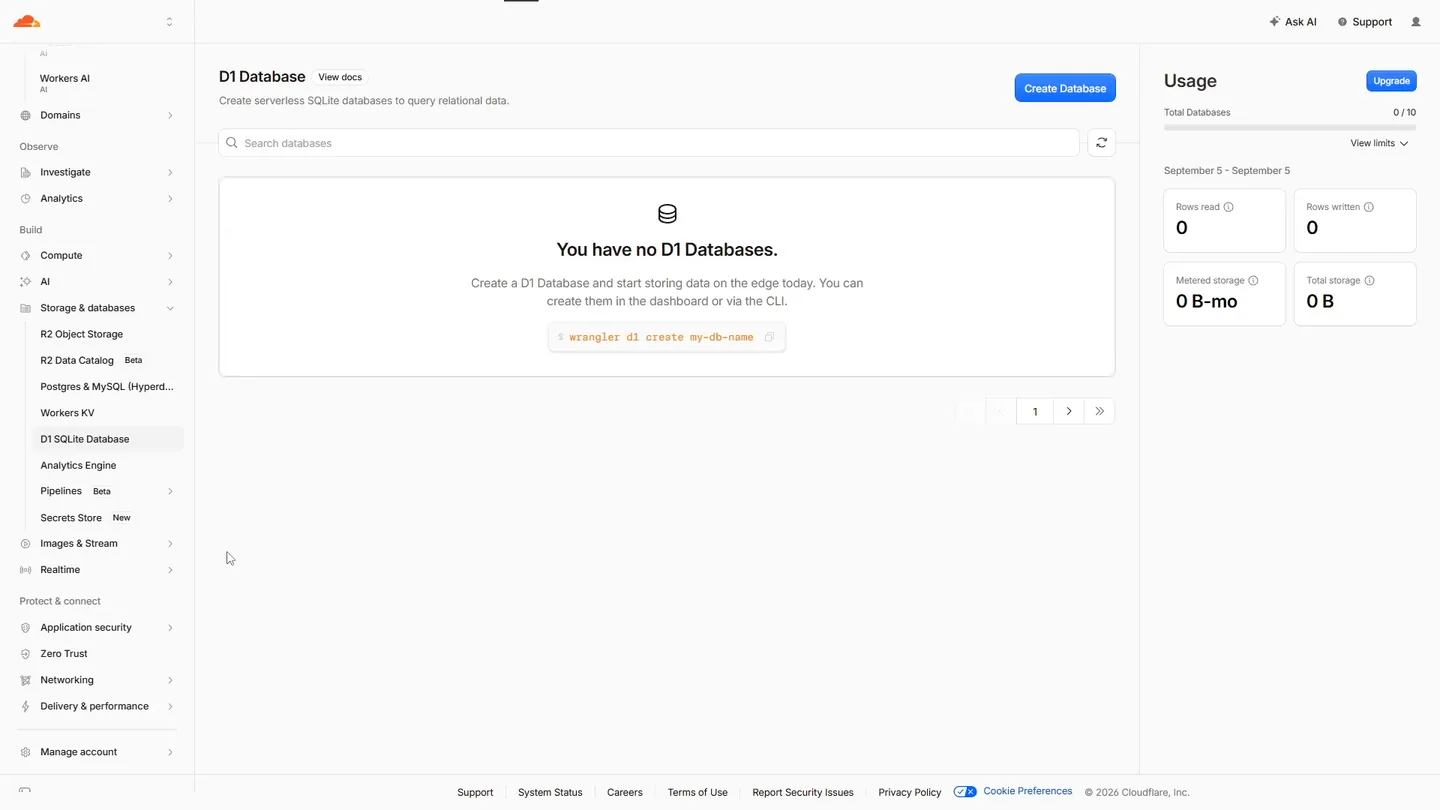Expand the Analytics chevron
Viewport: 1440px width, 810px height.
point(170,199)
